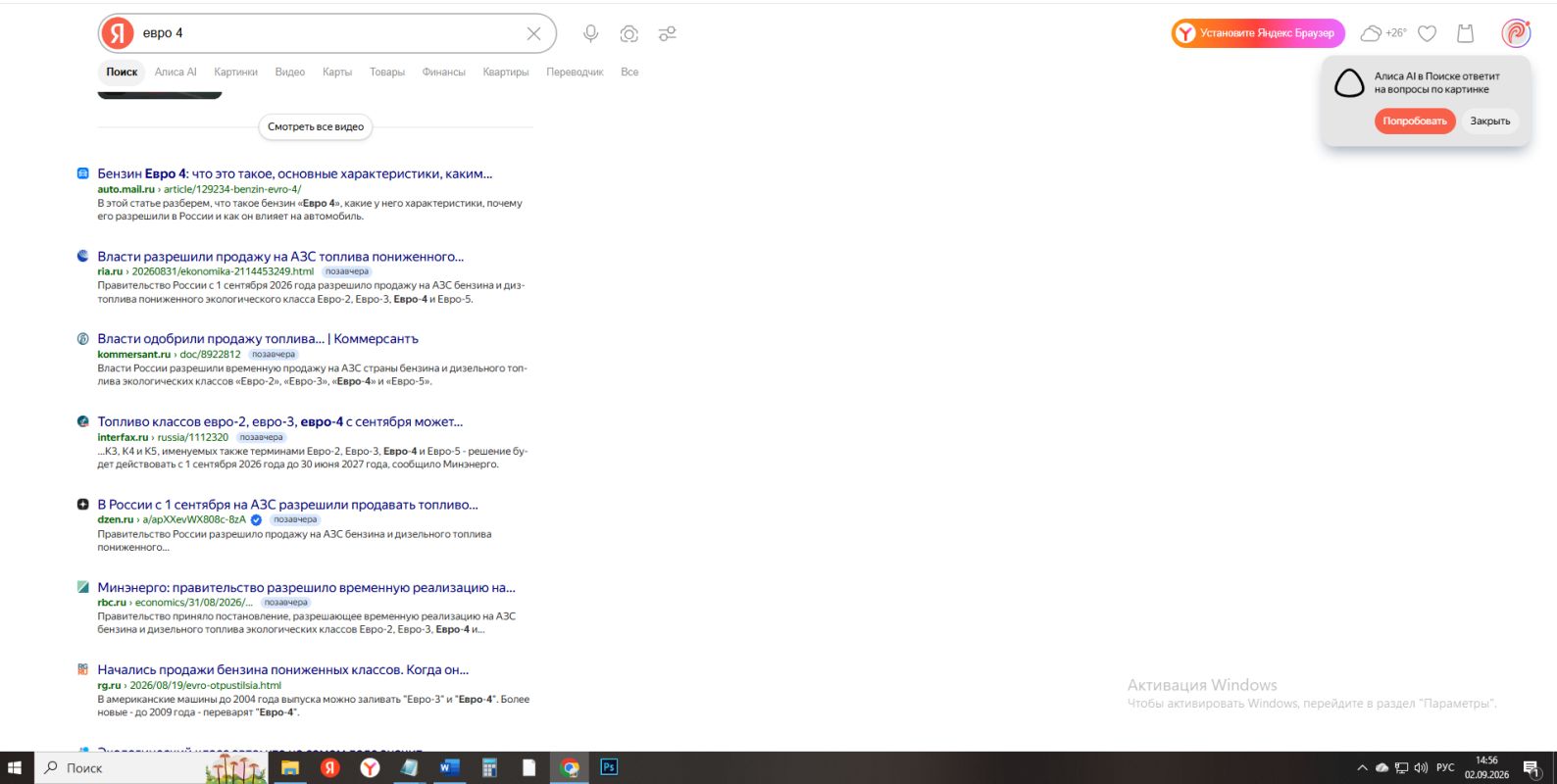The image size is (1557, 784).
Task: Click favicon next to the rg.ru result
Action: point(83,669)
